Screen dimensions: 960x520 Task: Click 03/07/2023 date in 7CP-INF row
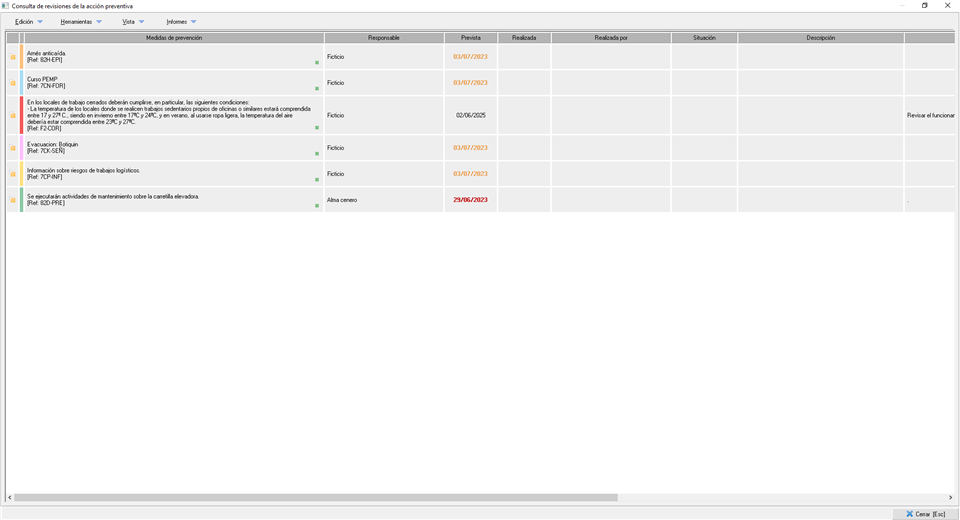470,174
